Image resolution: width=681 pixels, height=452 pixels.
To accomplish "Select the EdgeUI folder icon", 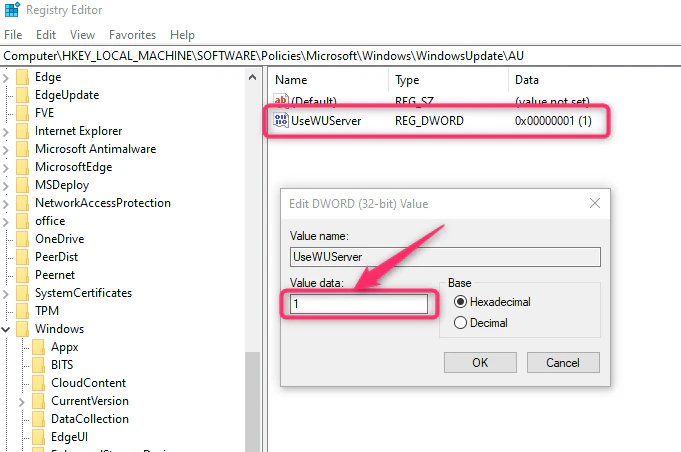I will coord(38,437).
